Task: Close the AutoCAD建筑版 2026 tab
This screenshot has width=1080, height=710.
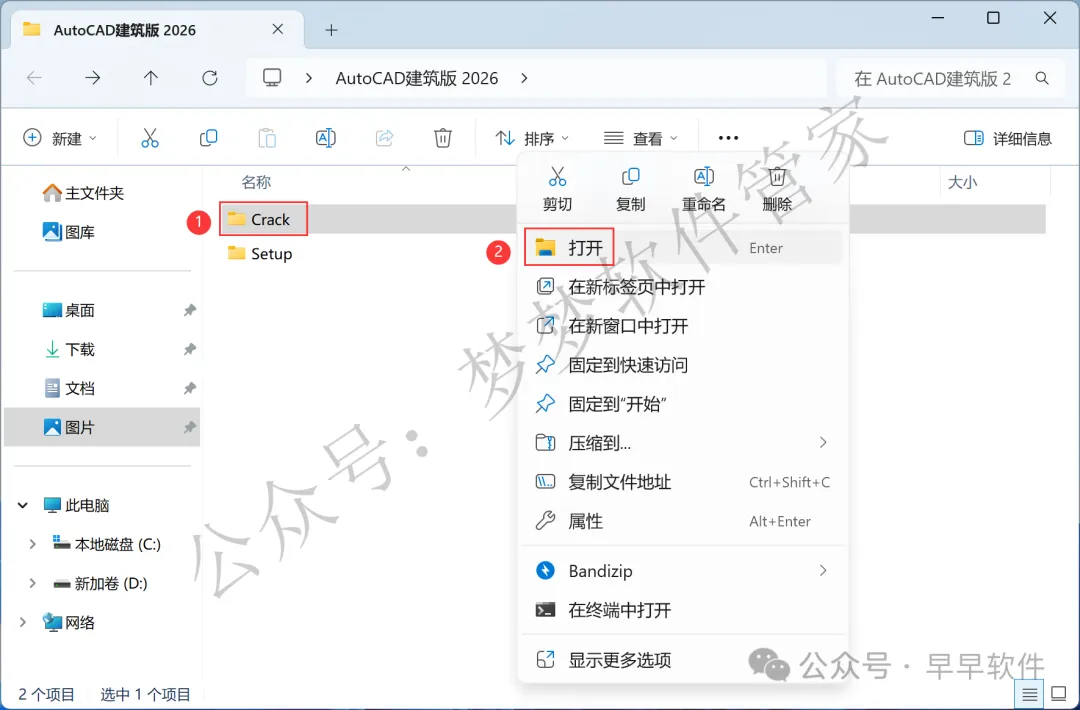Action: 278,29
